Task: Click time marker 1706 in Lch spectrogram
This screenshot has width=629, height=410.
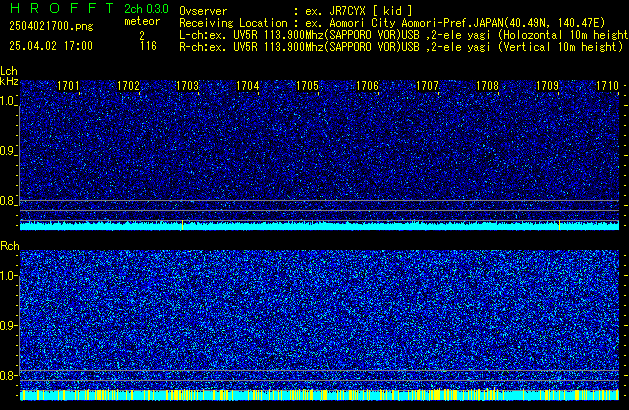Action: pyautogui.click(x=367, y=86)
